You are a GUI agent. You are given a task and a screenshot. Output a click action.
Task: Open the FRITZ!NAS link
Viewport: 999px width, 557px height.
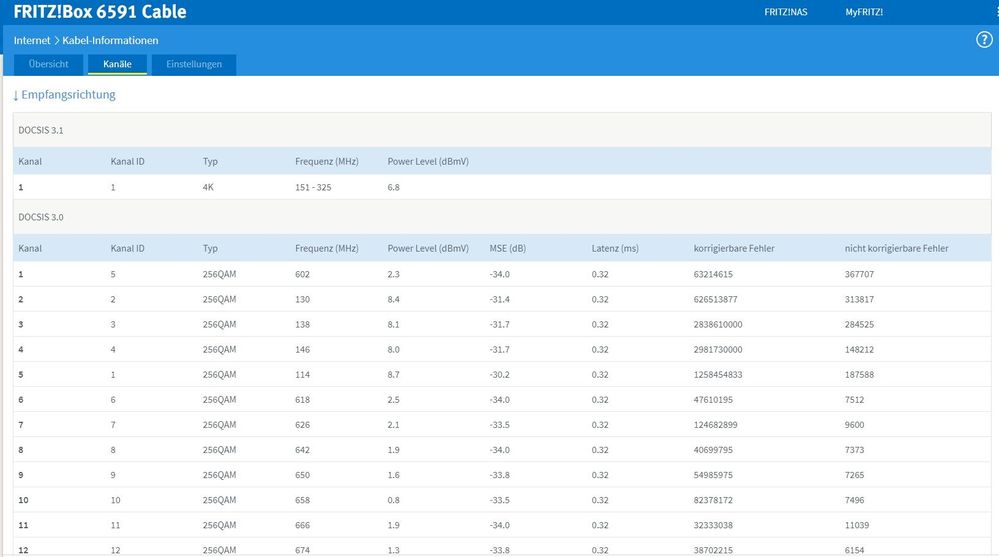tap(785, 12)
